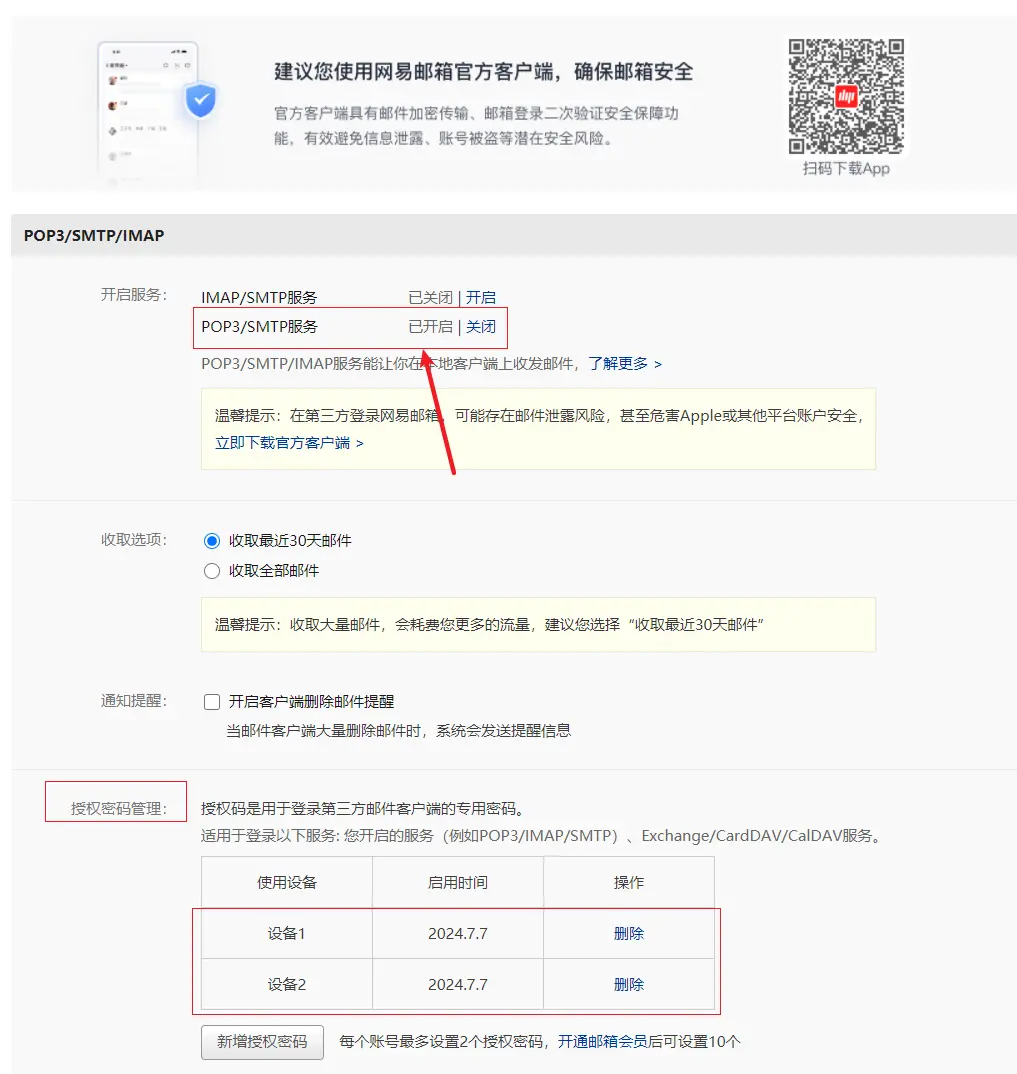Screen dimensions: 1017x1074
Task: Click the 启用时间 column header
Action: click(457, 882)
